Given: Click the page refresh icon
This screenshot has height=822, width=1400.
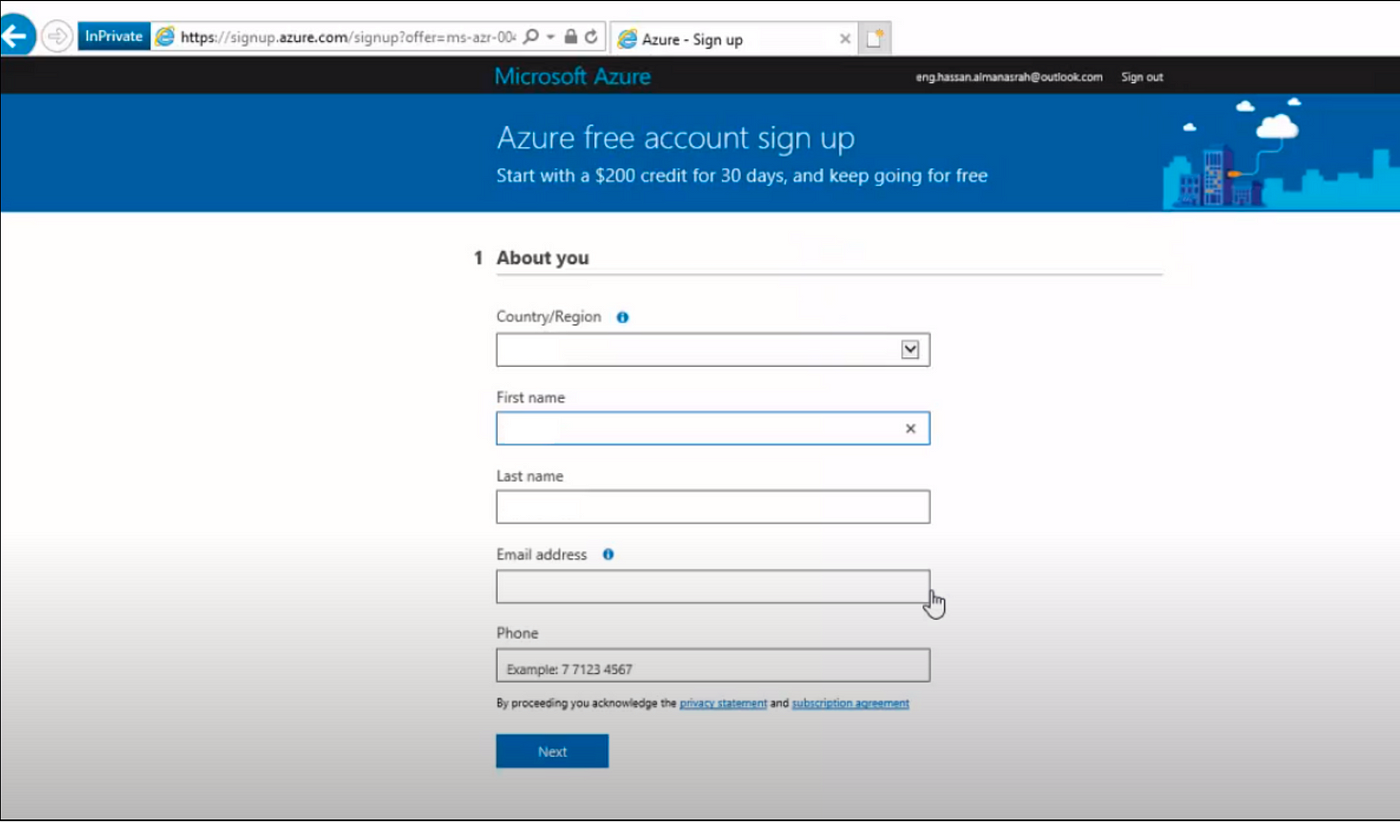Looking at the screenshot, I should click(591, 36).
